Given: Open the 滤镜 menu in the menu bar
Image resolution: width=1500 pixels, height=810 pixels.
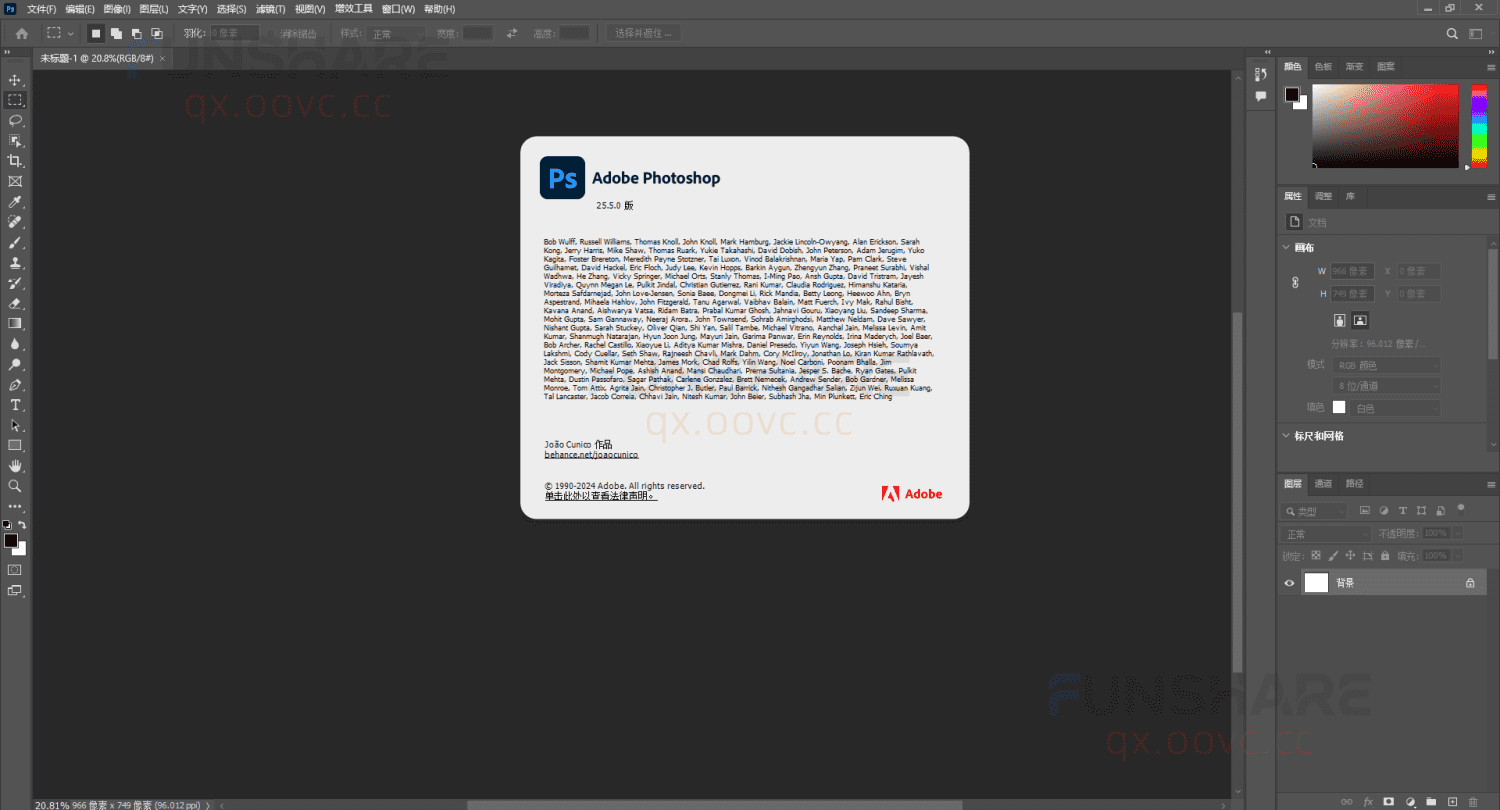Looking at the screenshot, I should pos(269,8).
